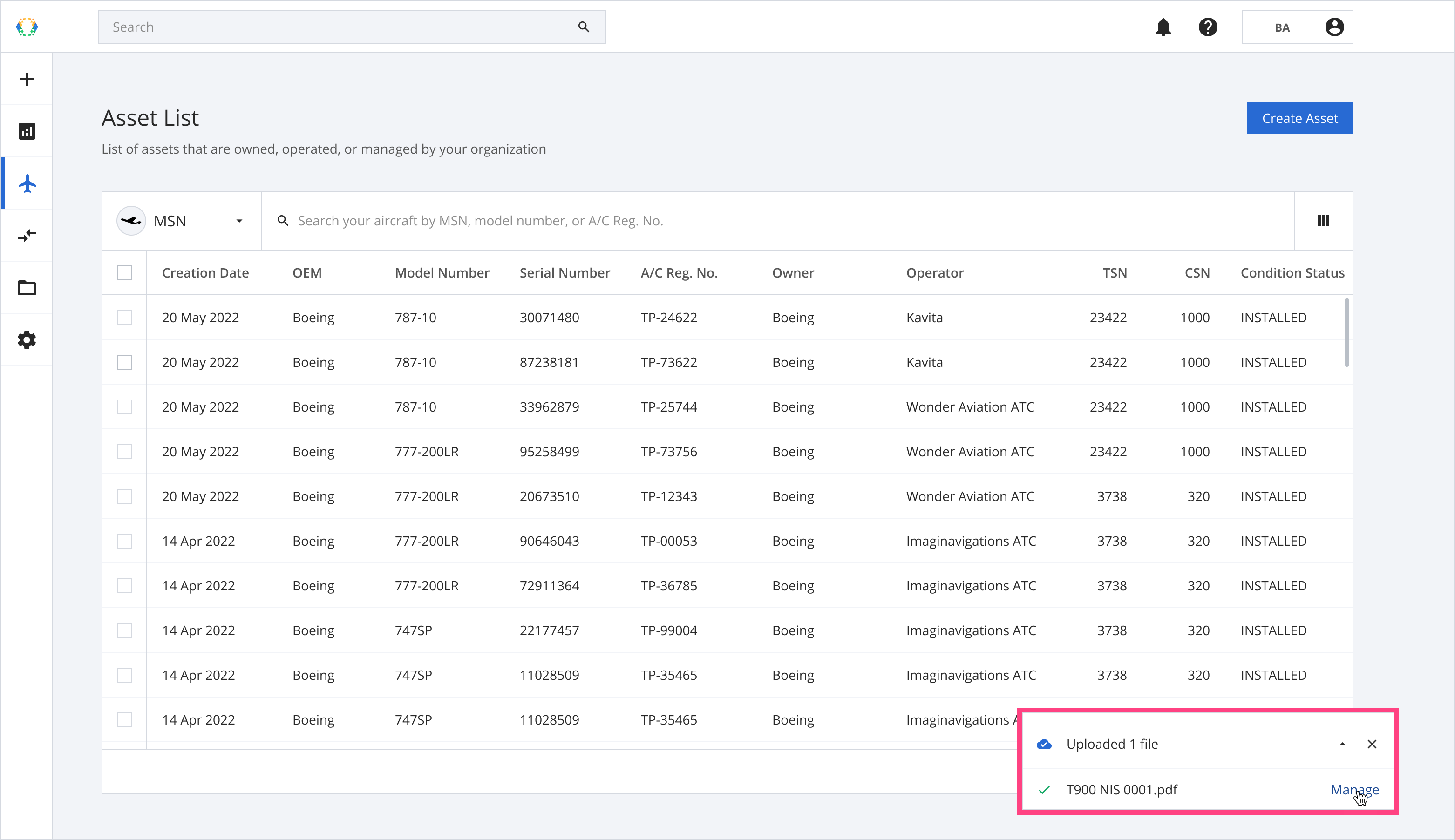Sort by OEM column header
The height and width of the screenshot is (840, 1455).
coord(307,273)
